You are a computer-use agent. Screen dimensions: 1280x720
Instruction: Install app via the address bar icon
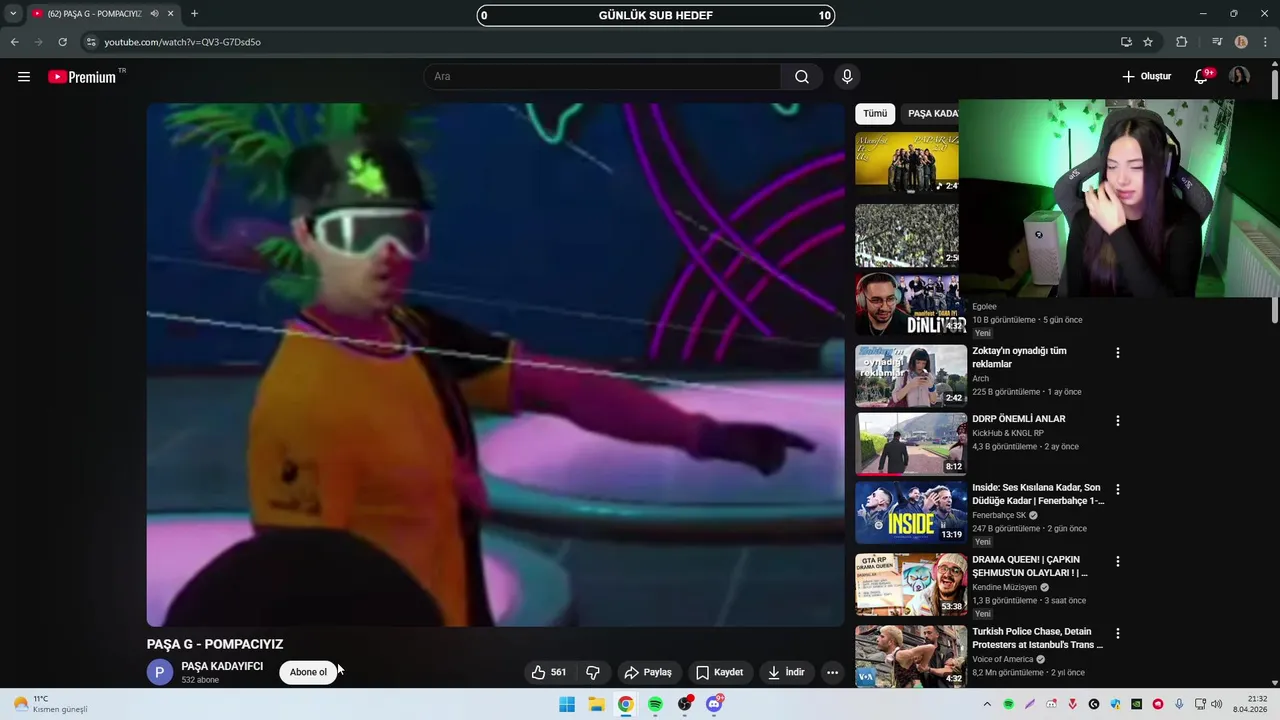1126,42
